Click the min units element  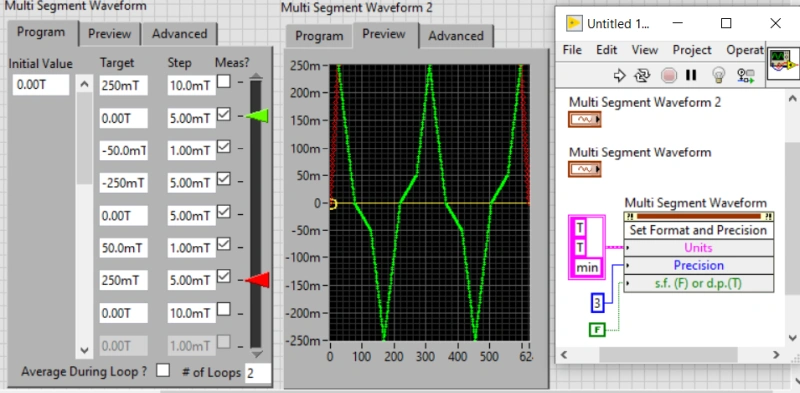(587, 267)
